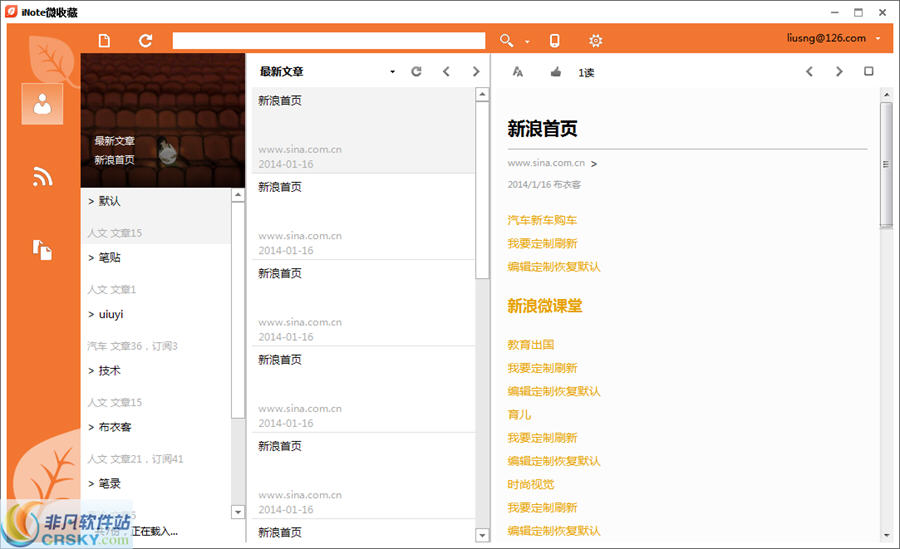Open the 育儿 link
The width and height of the screenshot is (900, 549).
pos(519,415)
